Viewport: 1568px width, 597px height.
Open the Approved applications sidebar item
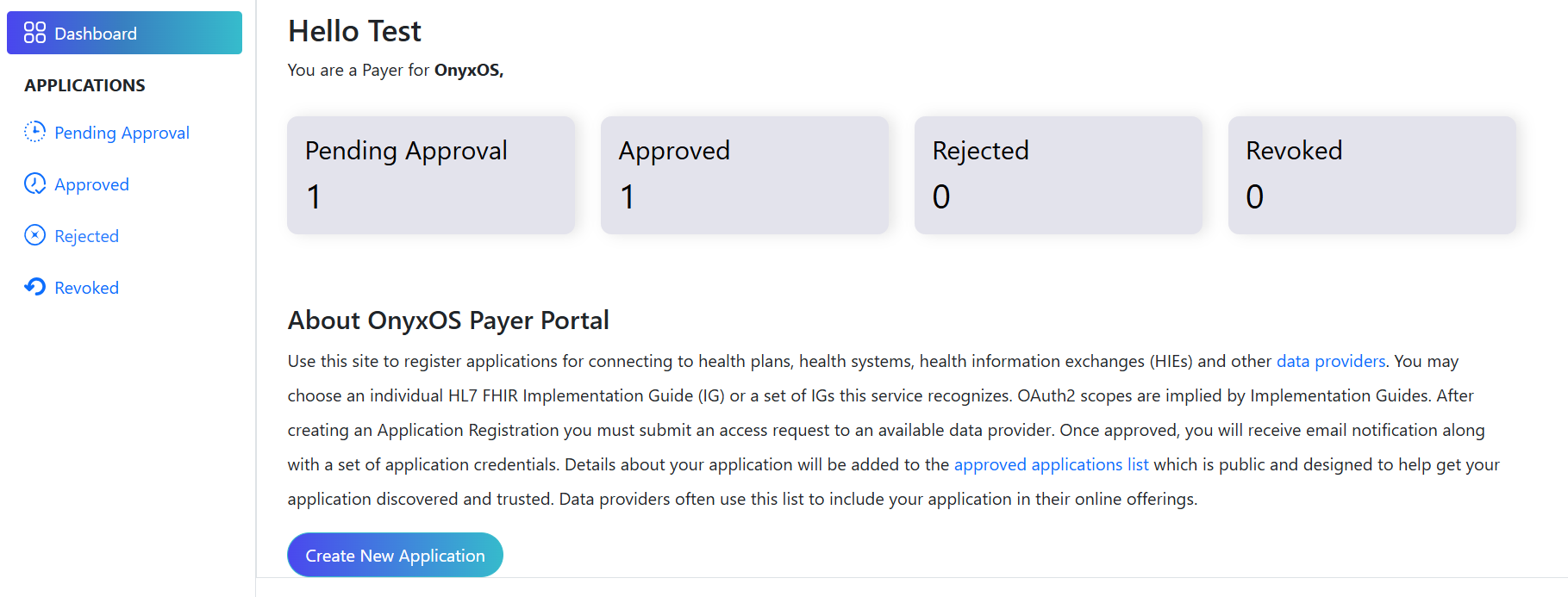[91, 184]
